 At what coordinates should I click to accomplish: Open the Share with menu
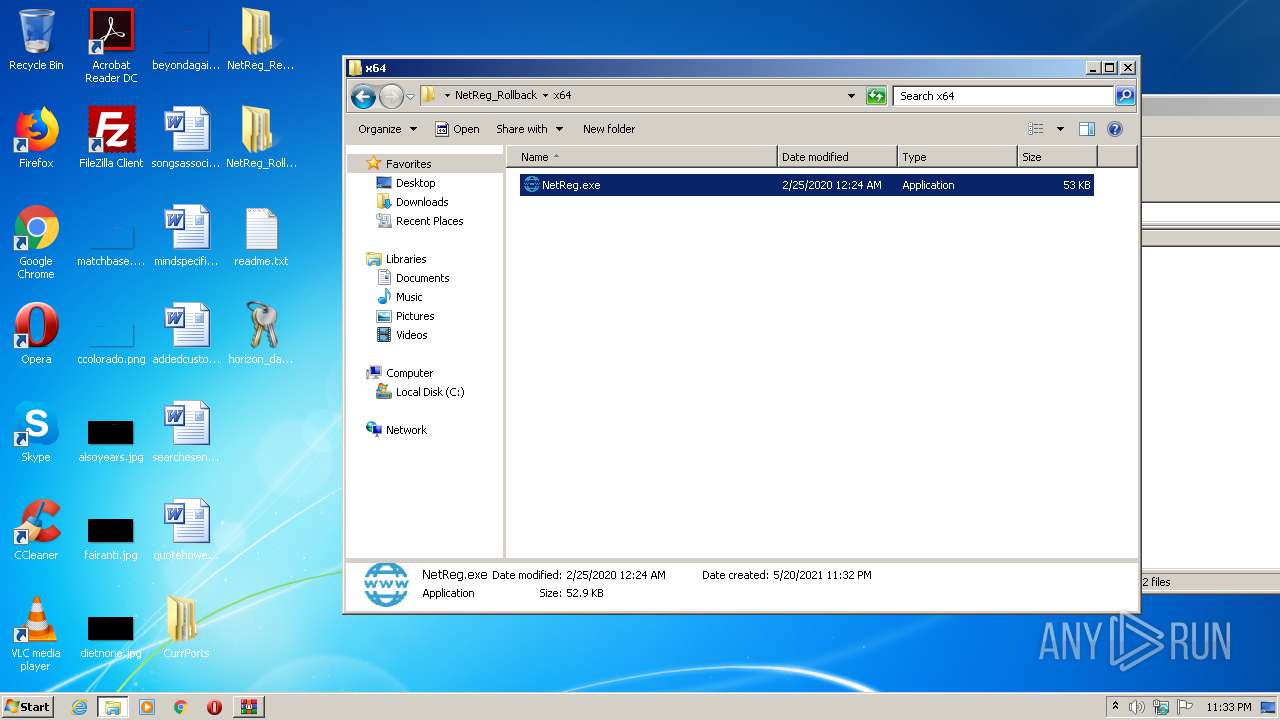coord(529,129)
